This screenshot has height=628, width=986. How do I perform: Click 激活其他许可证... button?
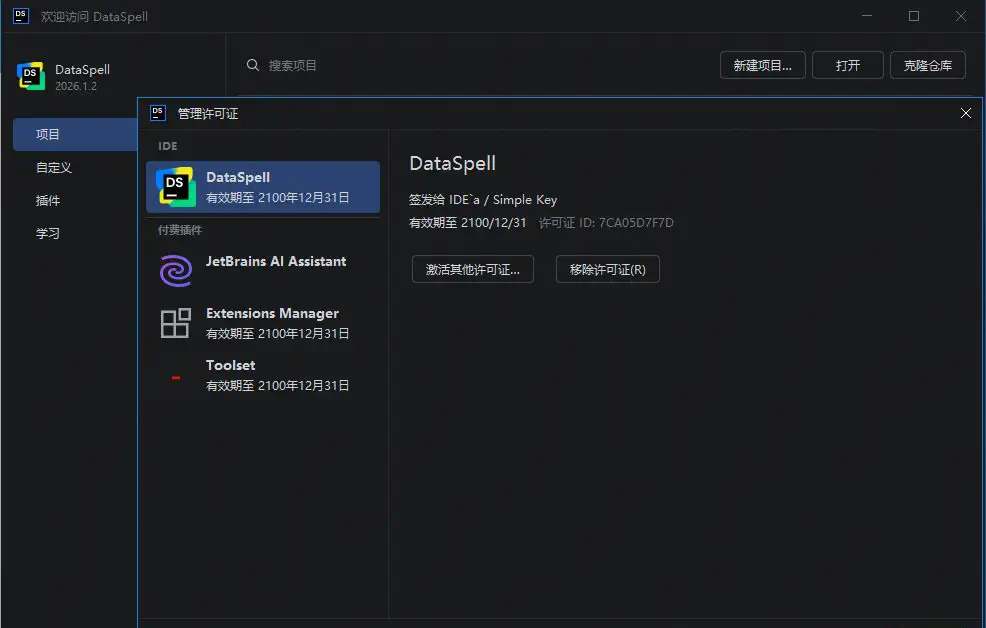tap(473, 270)
